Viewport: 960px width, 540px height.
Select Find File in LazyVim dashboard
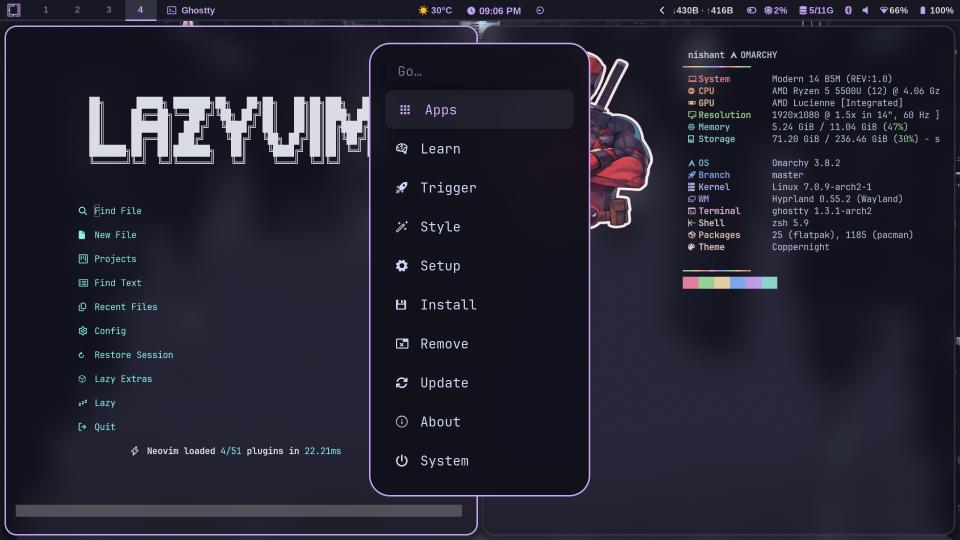pos(118,211)
